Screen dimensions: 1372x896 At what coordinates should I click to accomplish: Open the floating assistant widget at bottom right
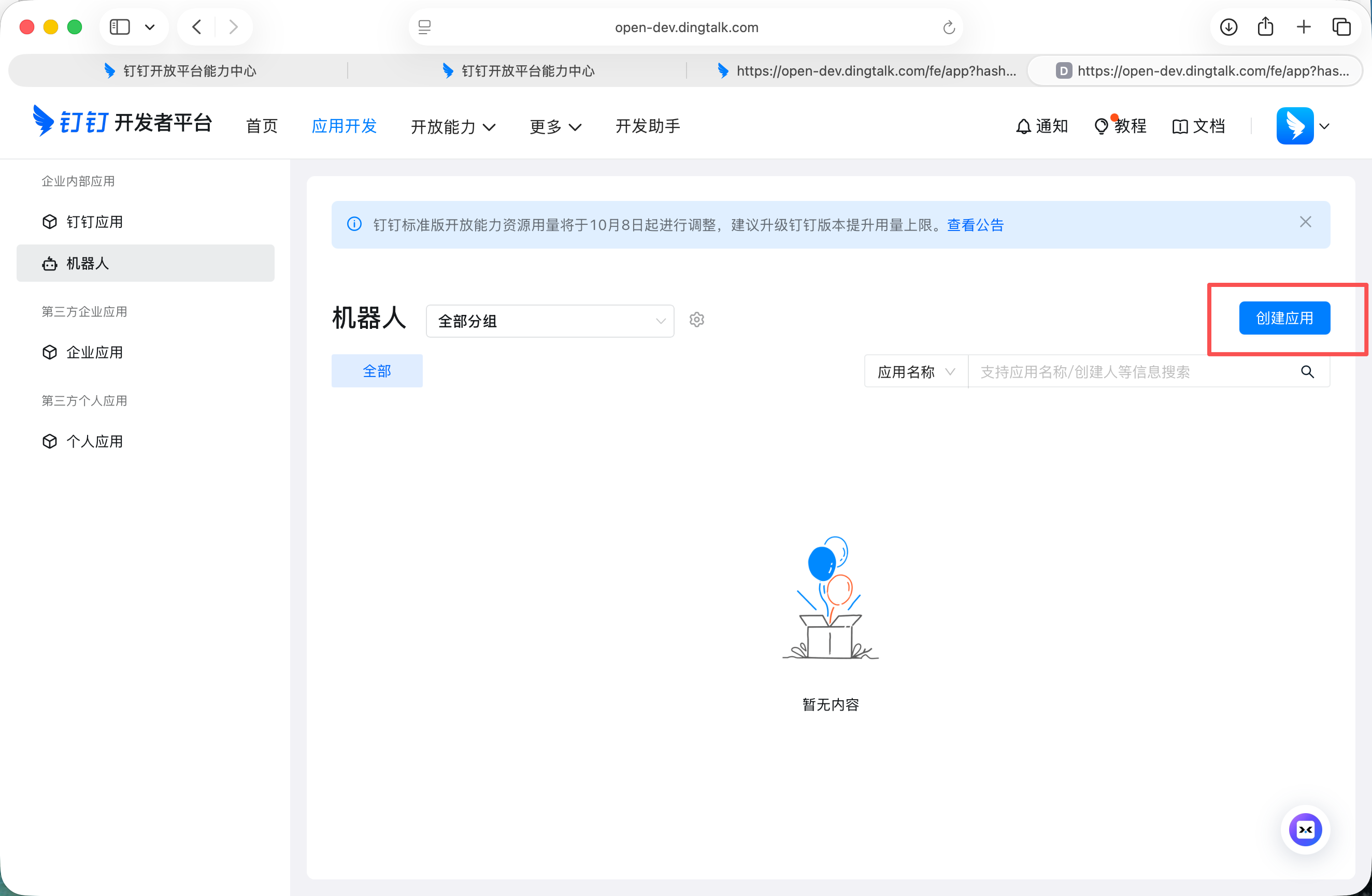(1306, 830)
